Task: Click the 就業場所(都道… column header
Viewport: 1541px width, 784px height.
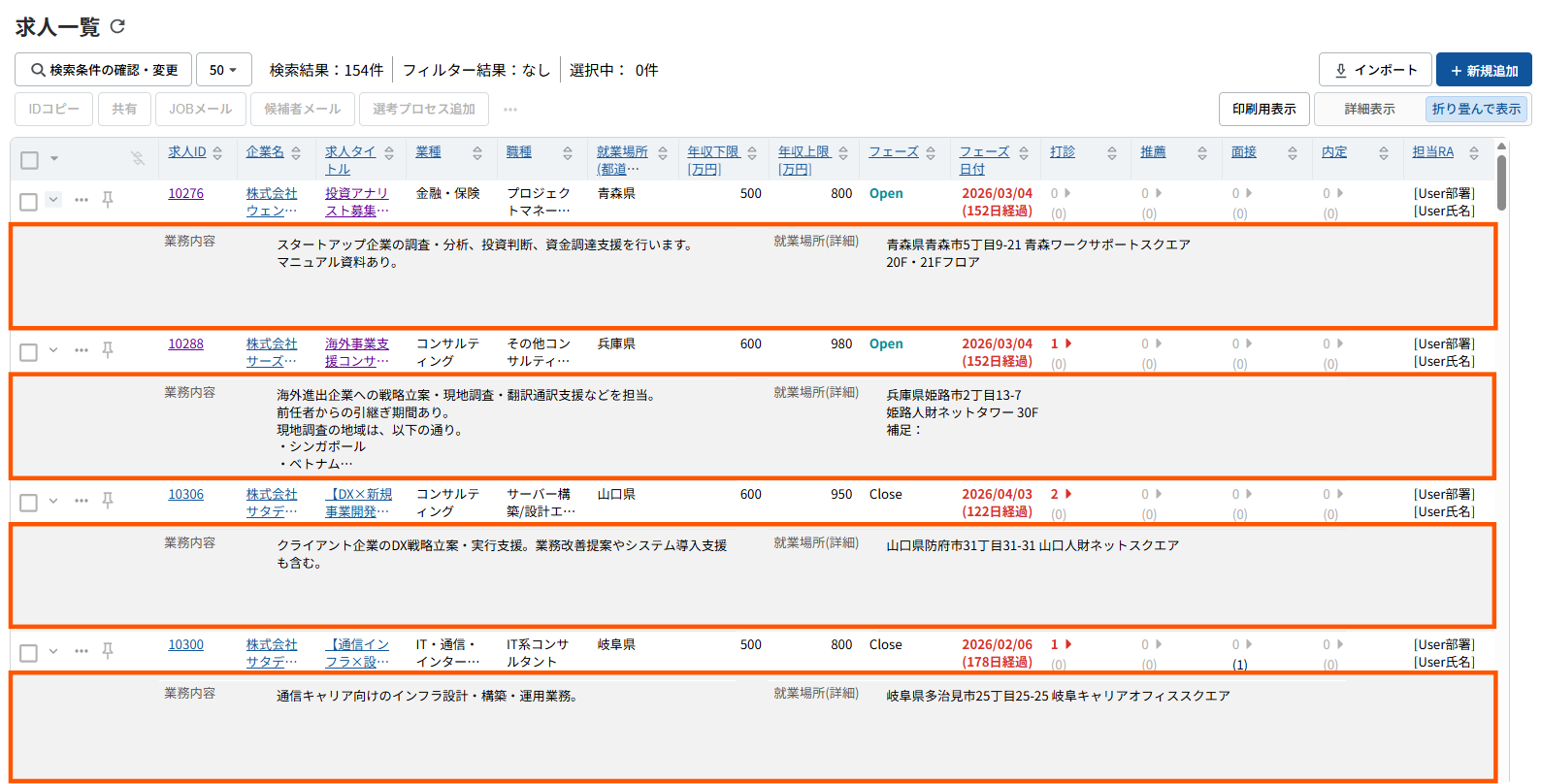Action: click(622, 160)
